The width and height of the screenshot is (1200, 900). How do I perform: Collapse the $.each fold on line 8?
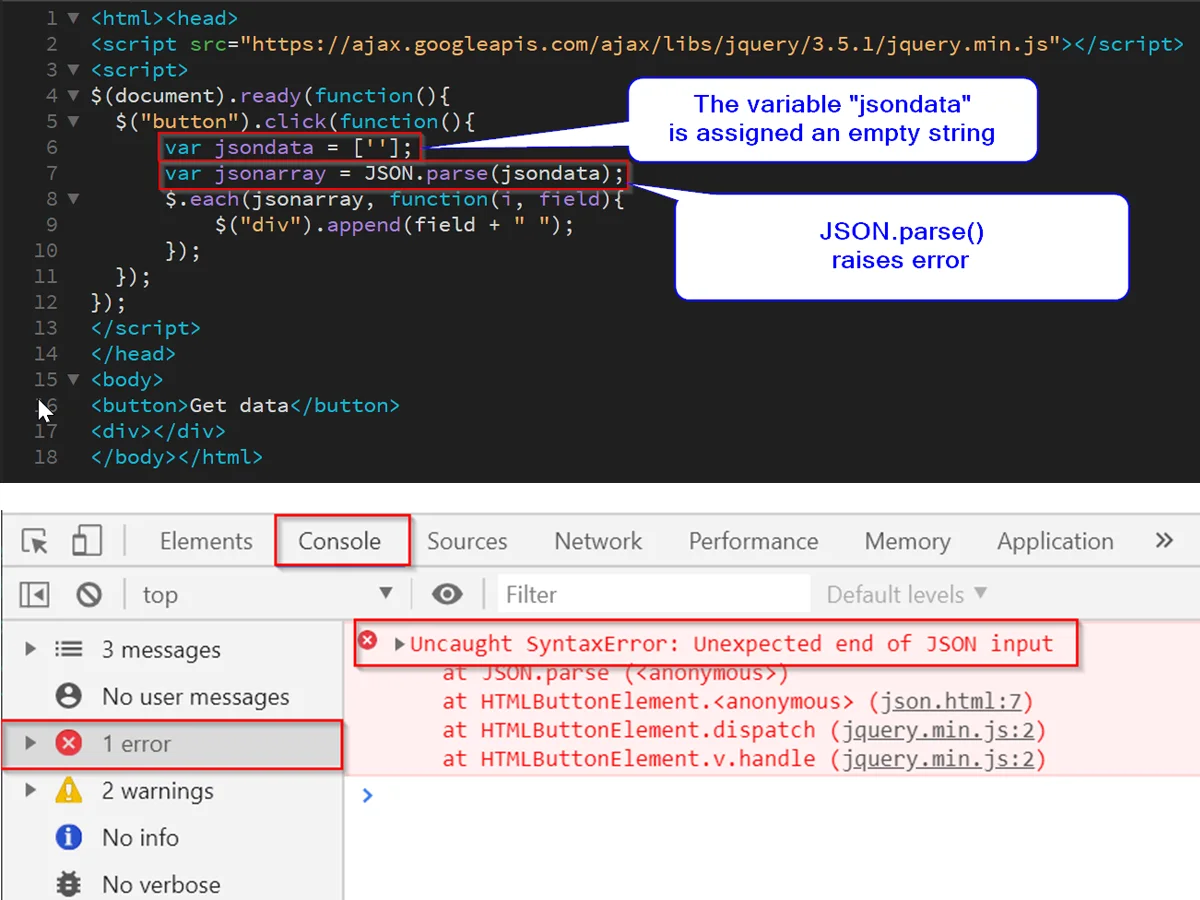click(73, 199)
